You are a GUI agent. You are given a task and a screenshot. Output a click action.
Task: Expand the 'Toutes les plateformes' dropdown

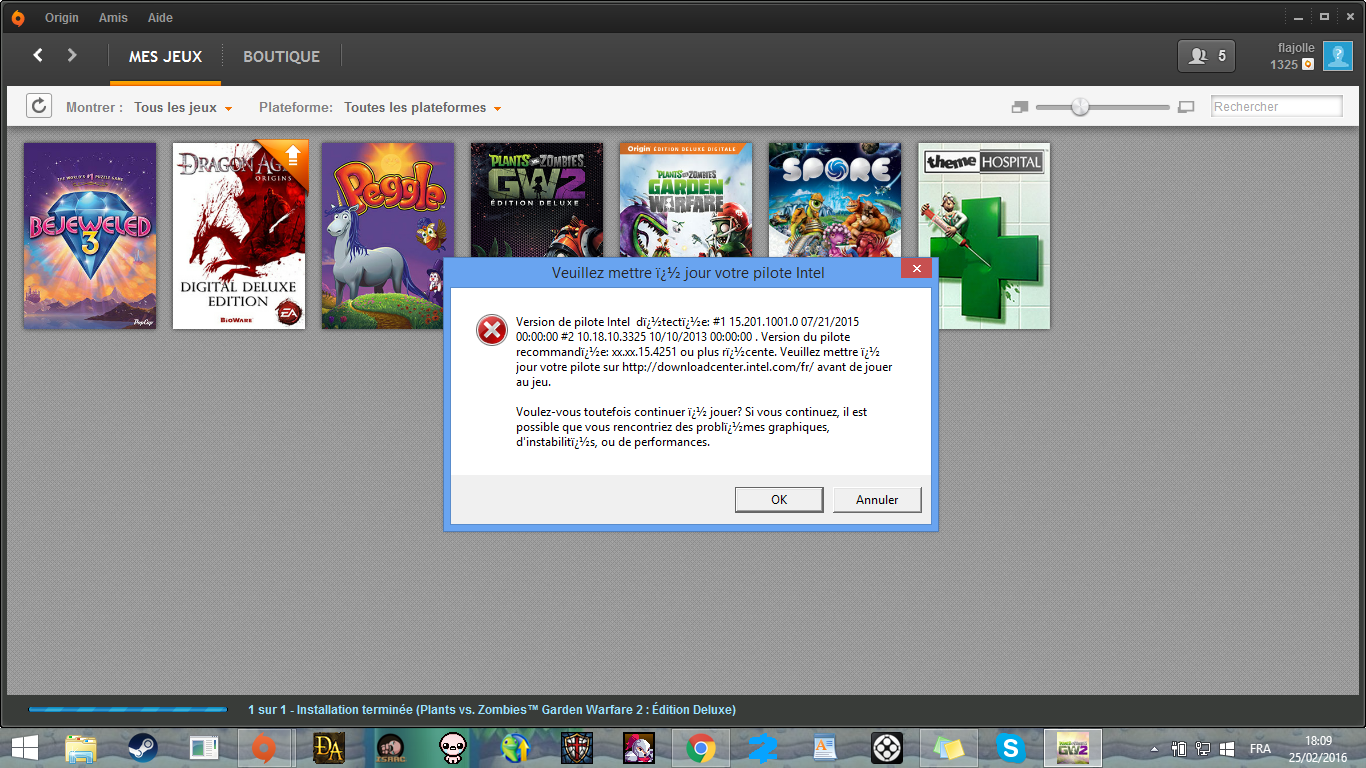[422, 107]
